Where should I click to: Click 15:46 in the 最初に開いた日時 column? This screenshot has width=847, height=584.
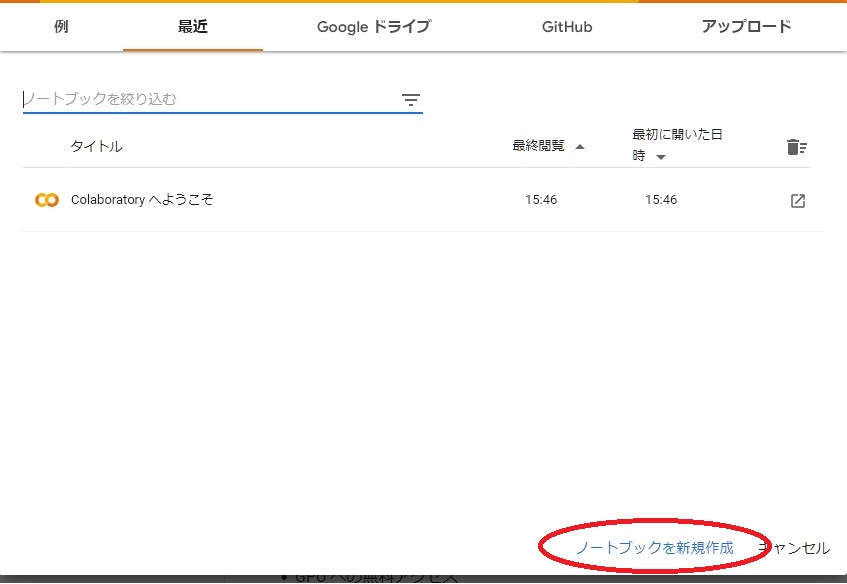[661, 200]
